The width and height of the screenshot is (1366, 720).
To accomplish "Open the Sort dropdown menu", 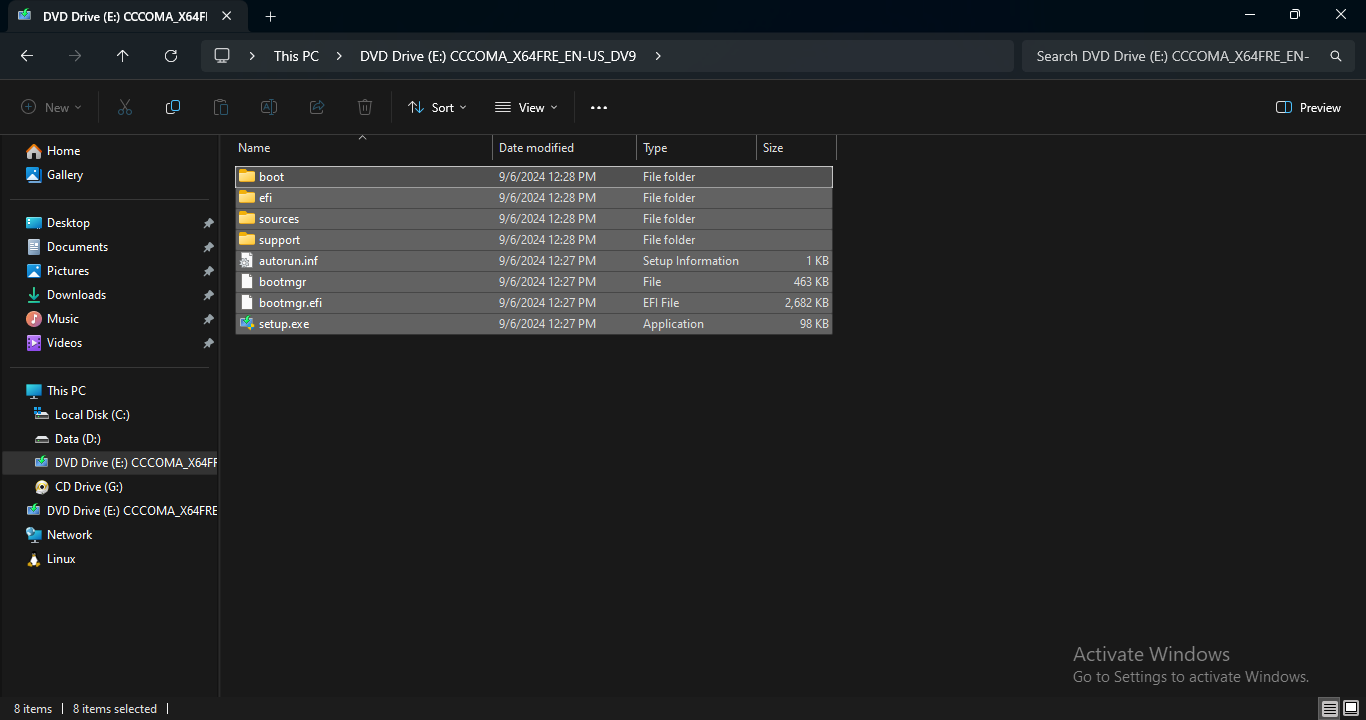I will 437,107.
